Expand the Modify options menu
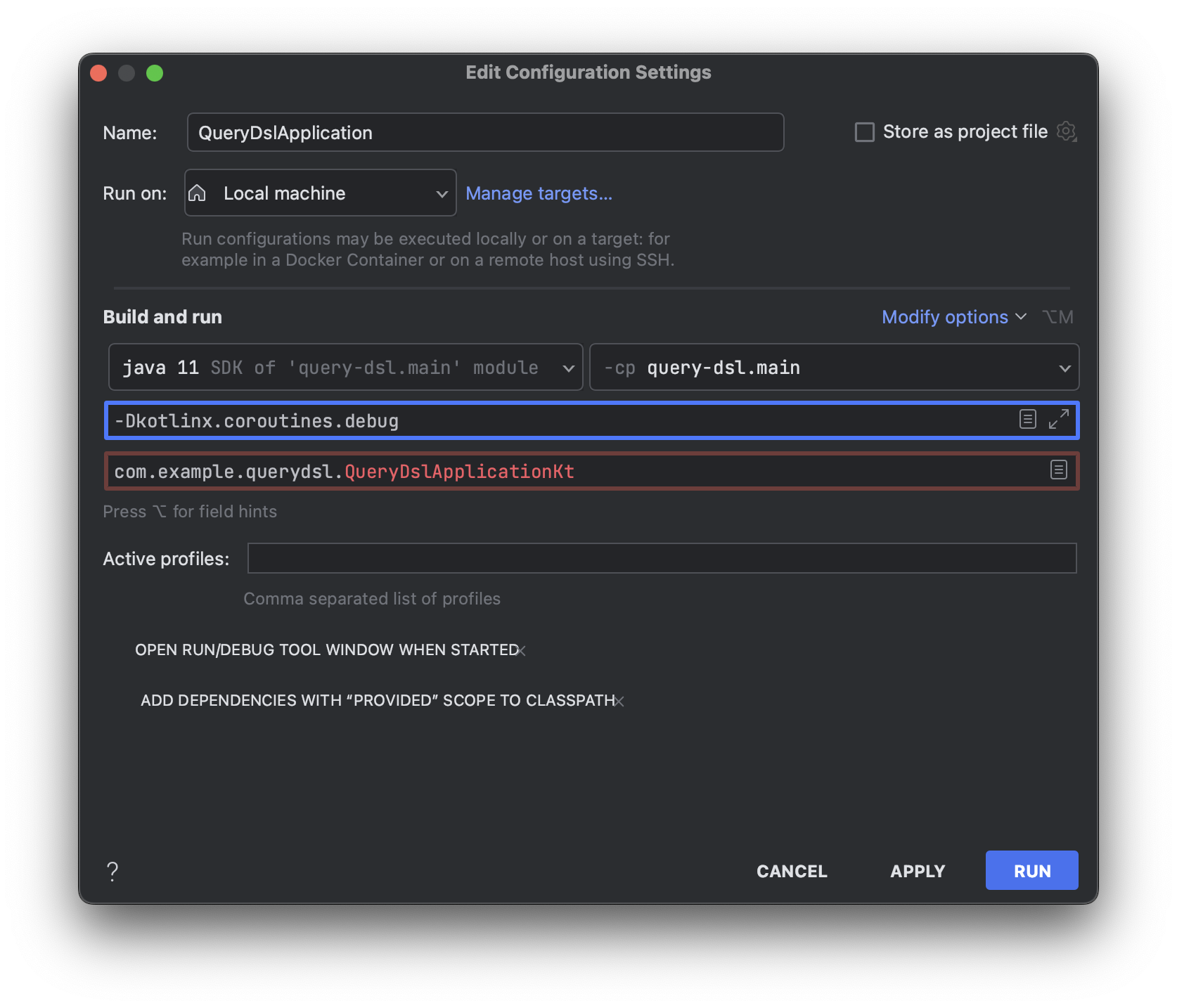This screenshot has width=1177, height=1008. tap(953, 317)
